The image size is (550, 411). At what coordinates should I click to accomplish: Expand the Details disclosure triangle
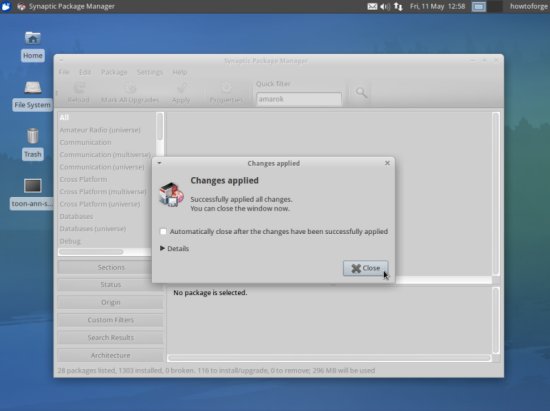(x=162, y=248)
